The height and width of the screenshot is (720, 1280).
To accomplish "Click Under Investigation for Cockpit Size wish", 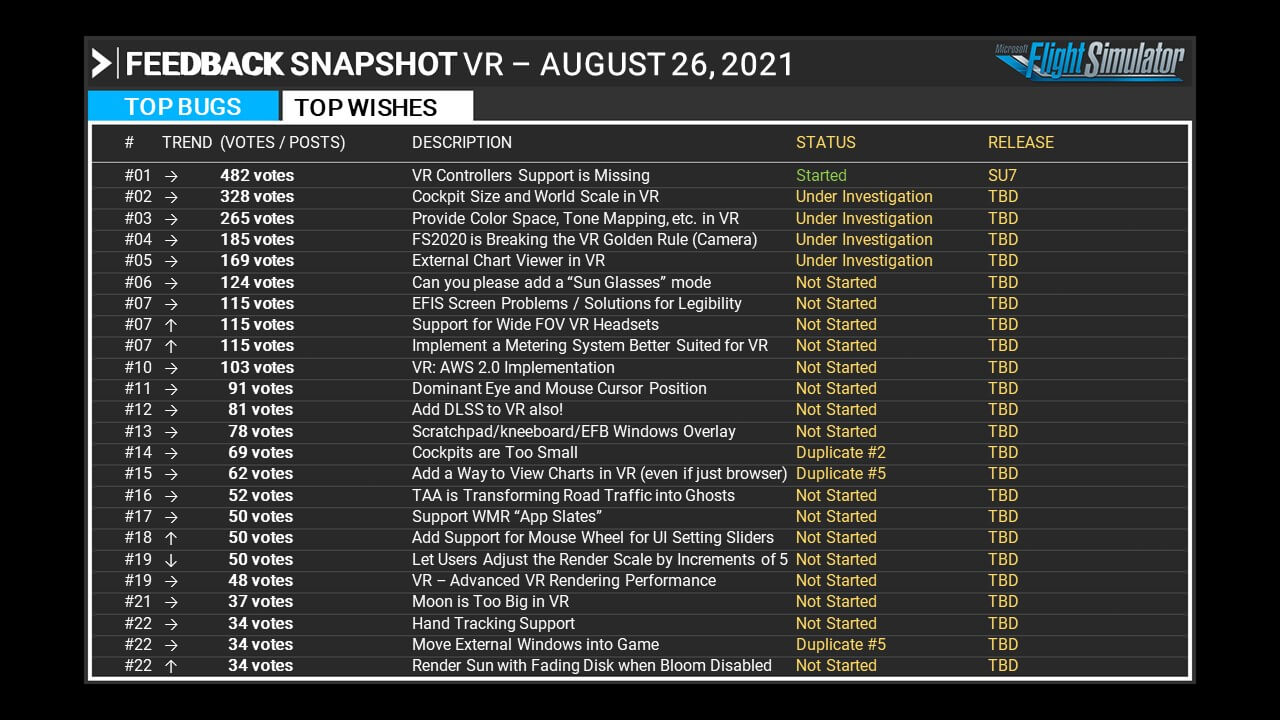I will [x=863, y=196].
